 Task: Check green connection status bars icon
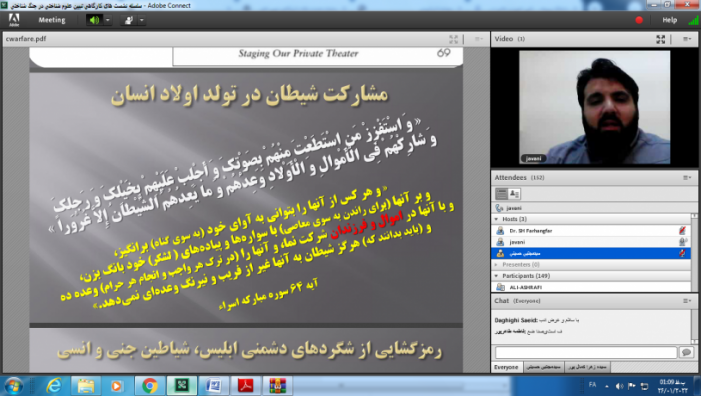point(693,20)
